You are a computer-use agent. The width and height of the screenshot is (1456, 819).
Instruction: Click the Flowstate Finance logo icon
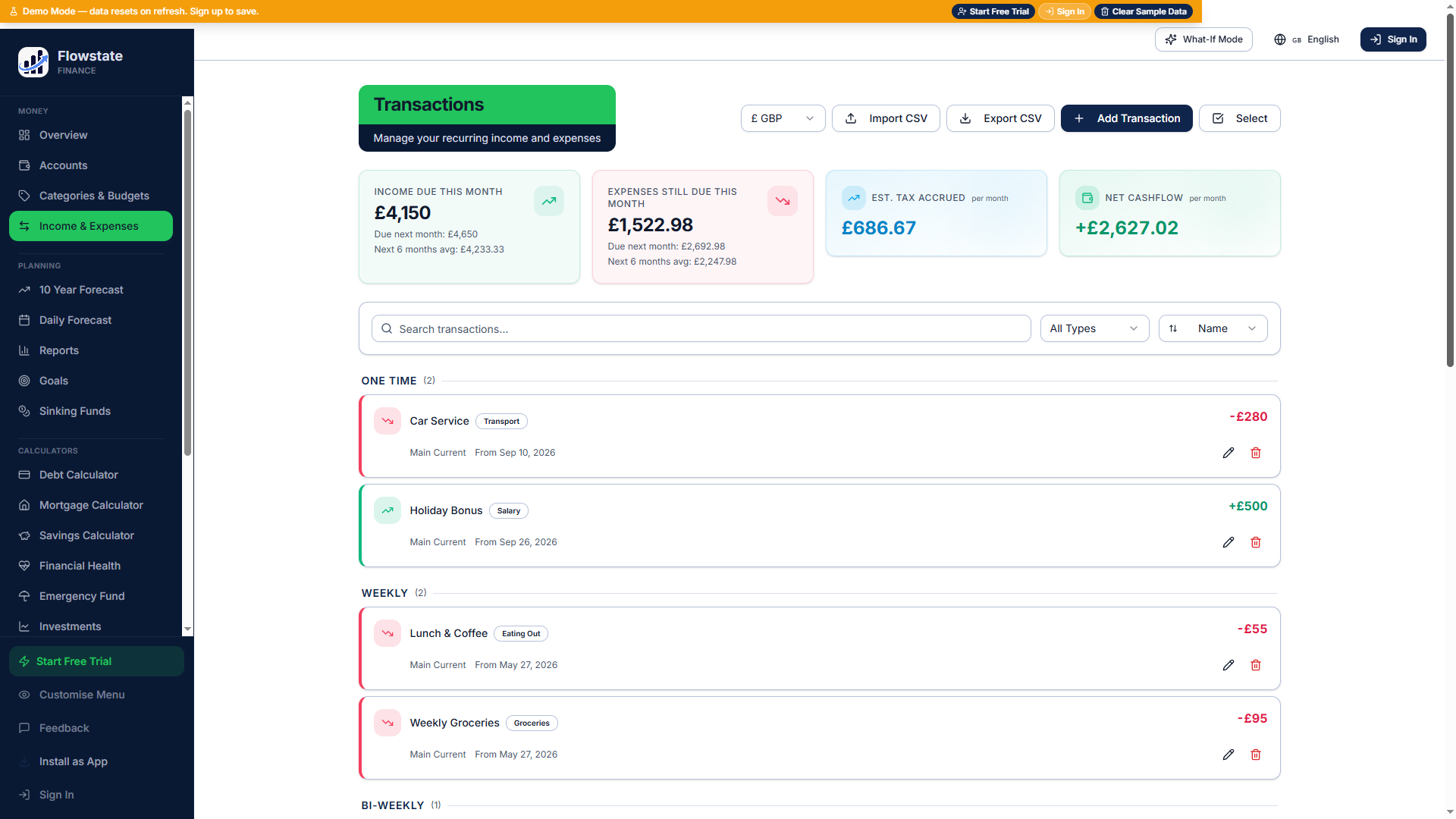click(33, 62)
